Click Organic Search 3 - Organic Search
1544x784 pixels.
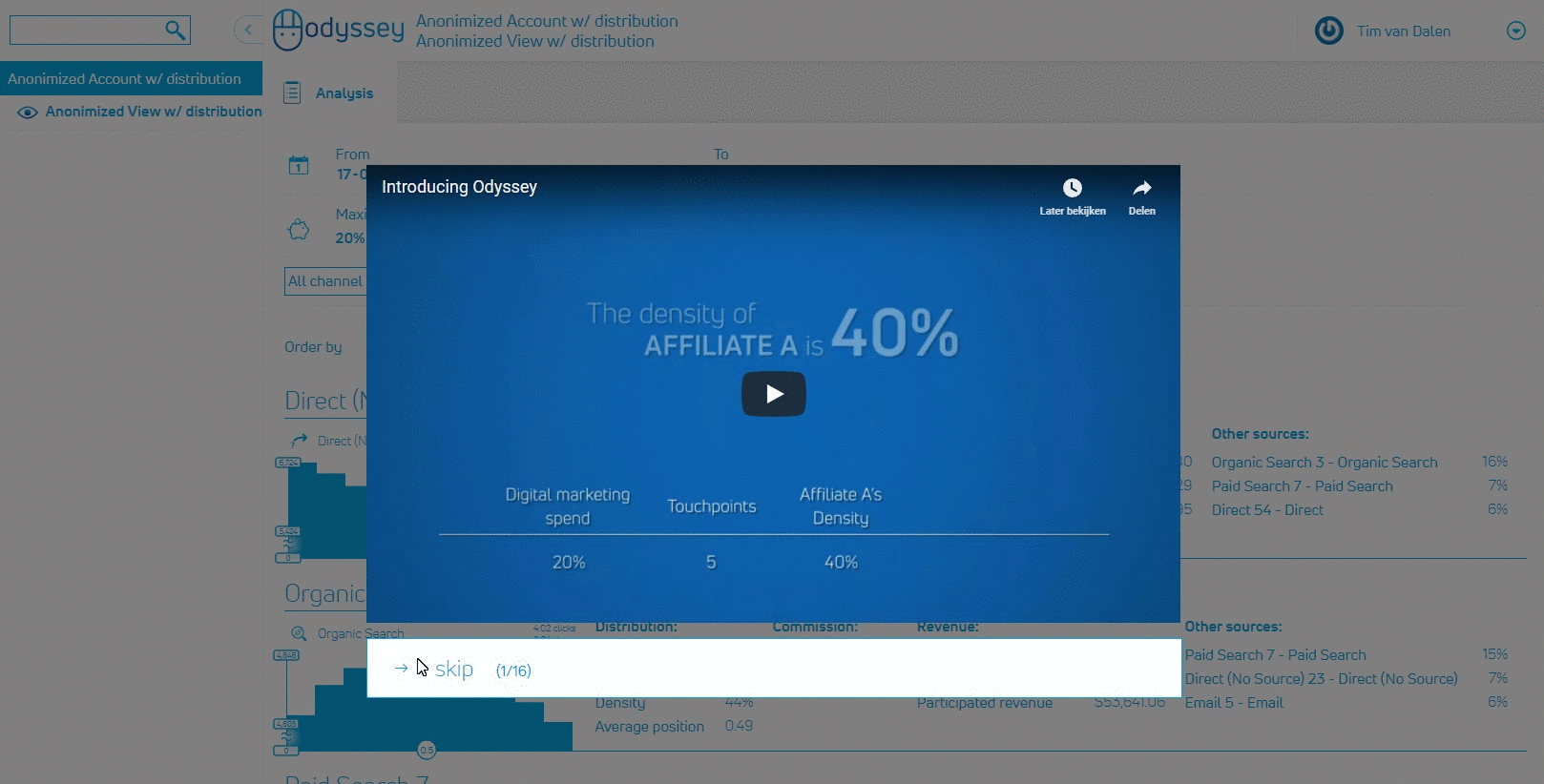click(x=1325, y=463)
